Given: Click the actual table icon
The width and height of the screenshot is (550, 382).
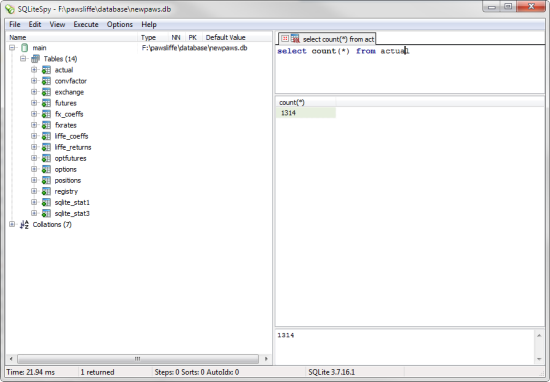Looking at the screenshot, I should click(x=46, y=70).
